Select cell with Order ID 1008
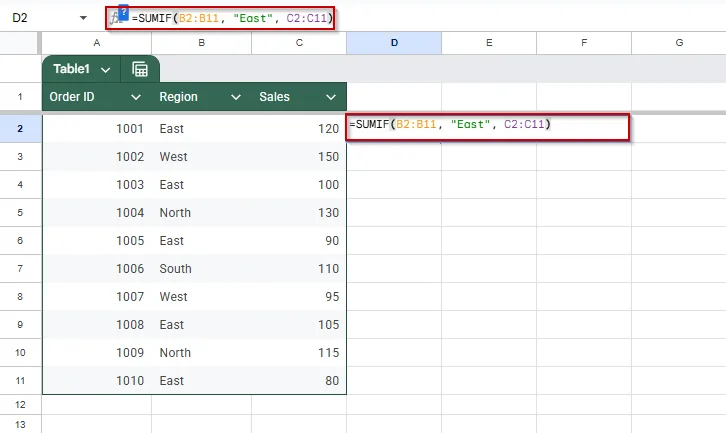 (x=97, y=325)
